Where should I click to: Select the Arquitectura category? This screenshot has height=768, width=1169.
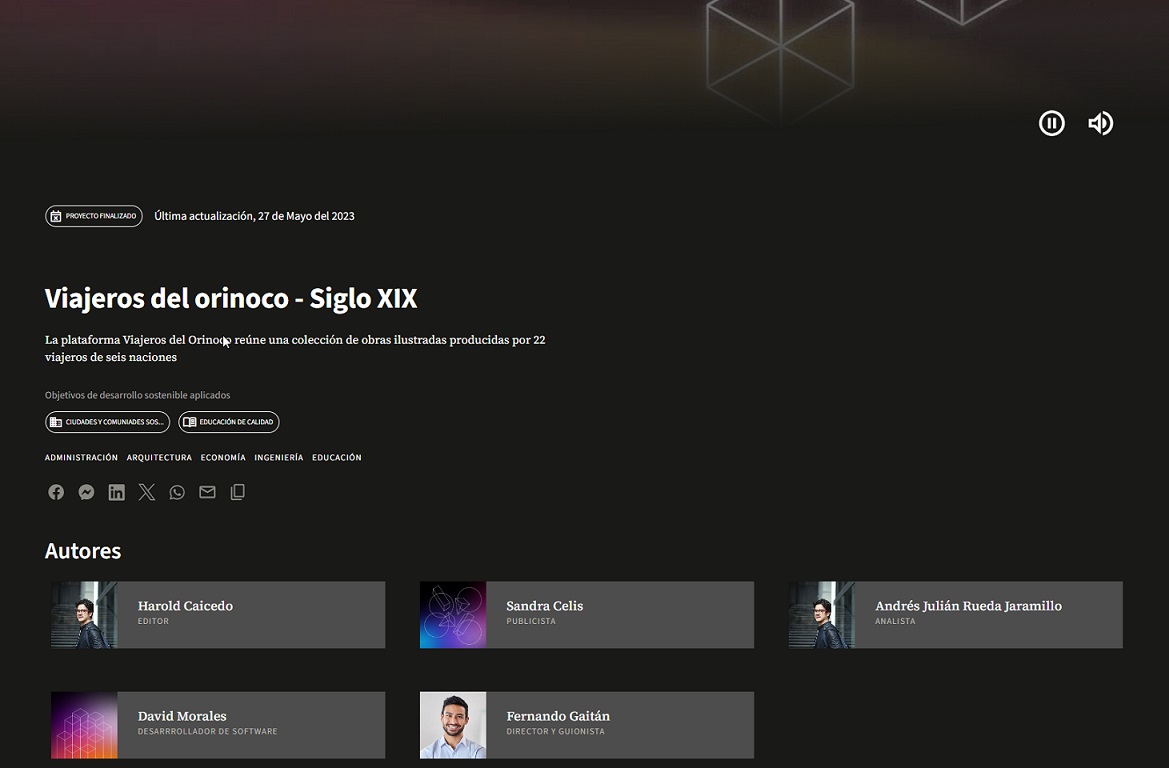[159, 458]
